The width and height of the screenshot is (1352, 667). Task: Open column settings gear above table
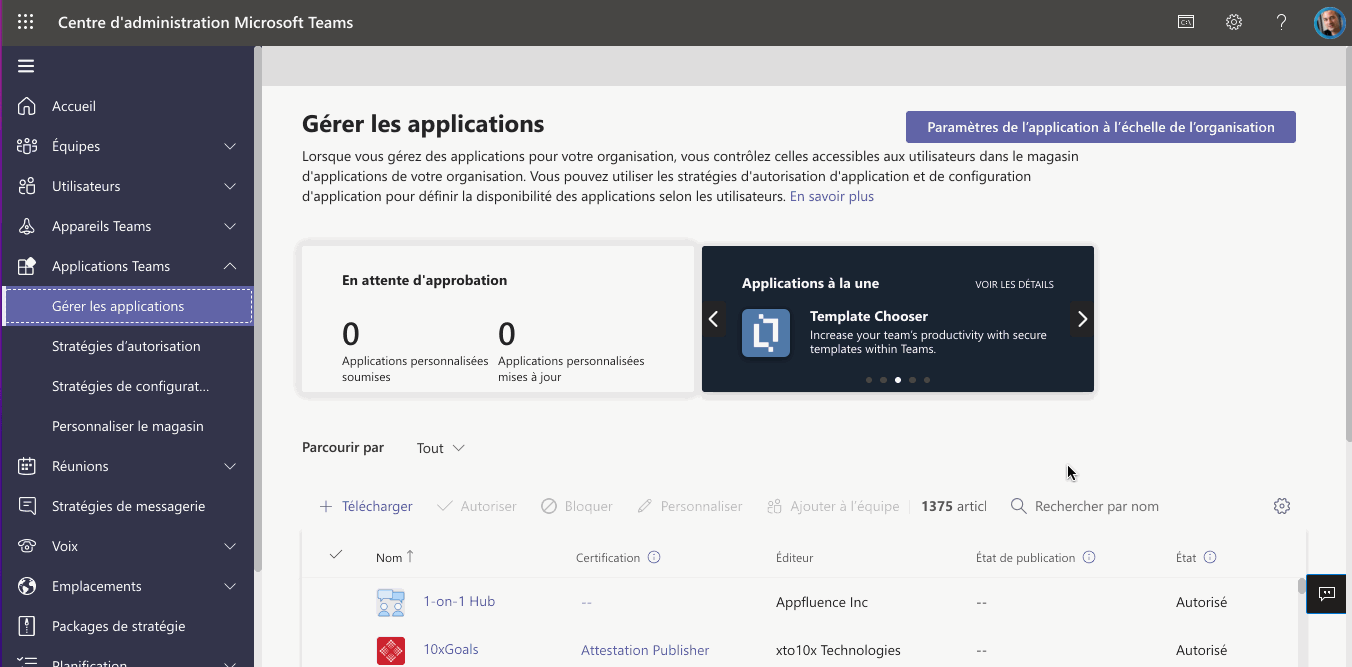1282,506
